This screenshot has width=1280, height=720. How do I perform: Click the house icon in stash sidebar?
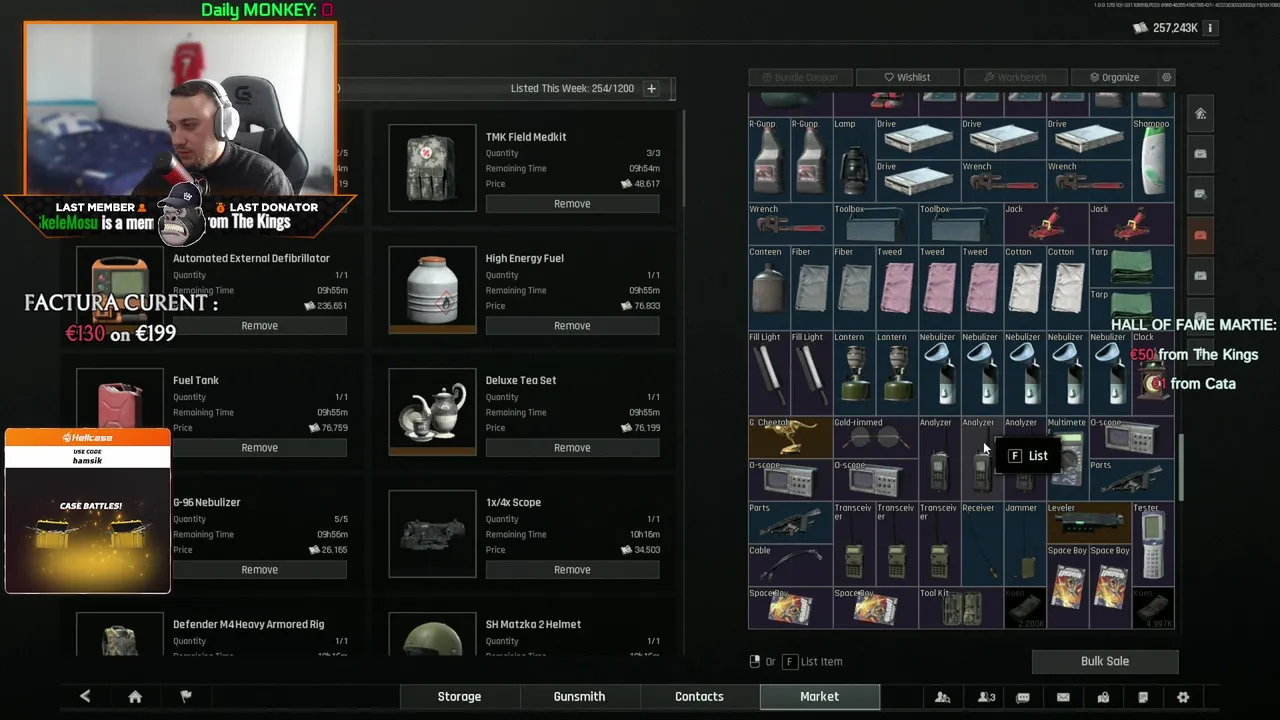pyautogui.click(x=1200, y=114)
